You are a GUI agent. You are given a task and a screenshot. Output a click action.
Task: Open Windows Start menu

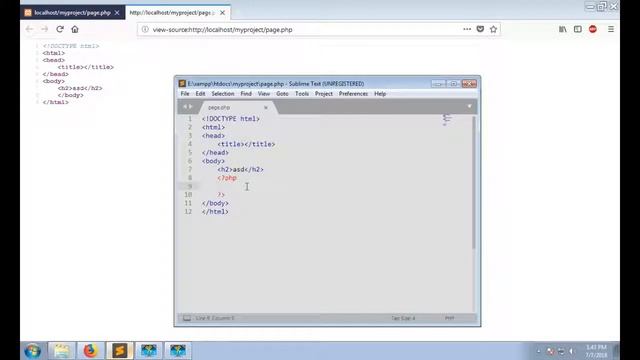(x=33, y=351)
